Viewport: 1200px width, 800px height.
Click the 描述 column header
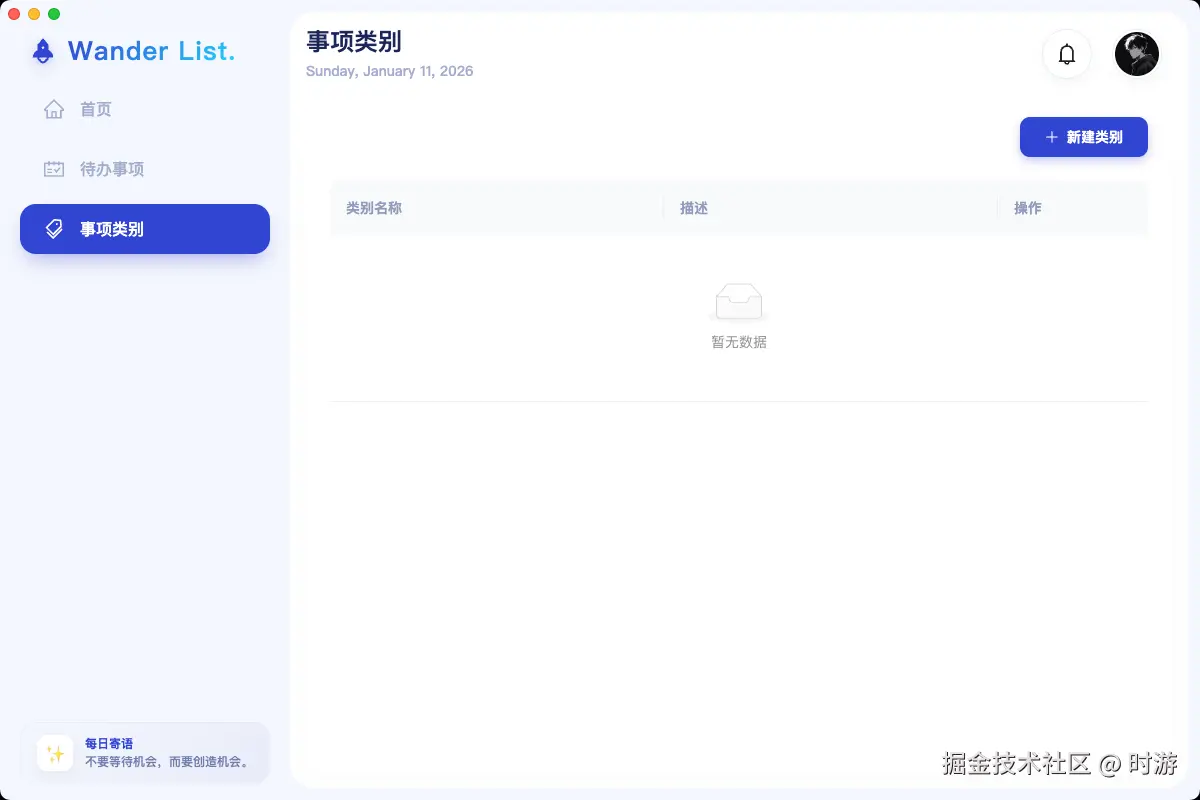pyautogui.click(x=831, y=208)
